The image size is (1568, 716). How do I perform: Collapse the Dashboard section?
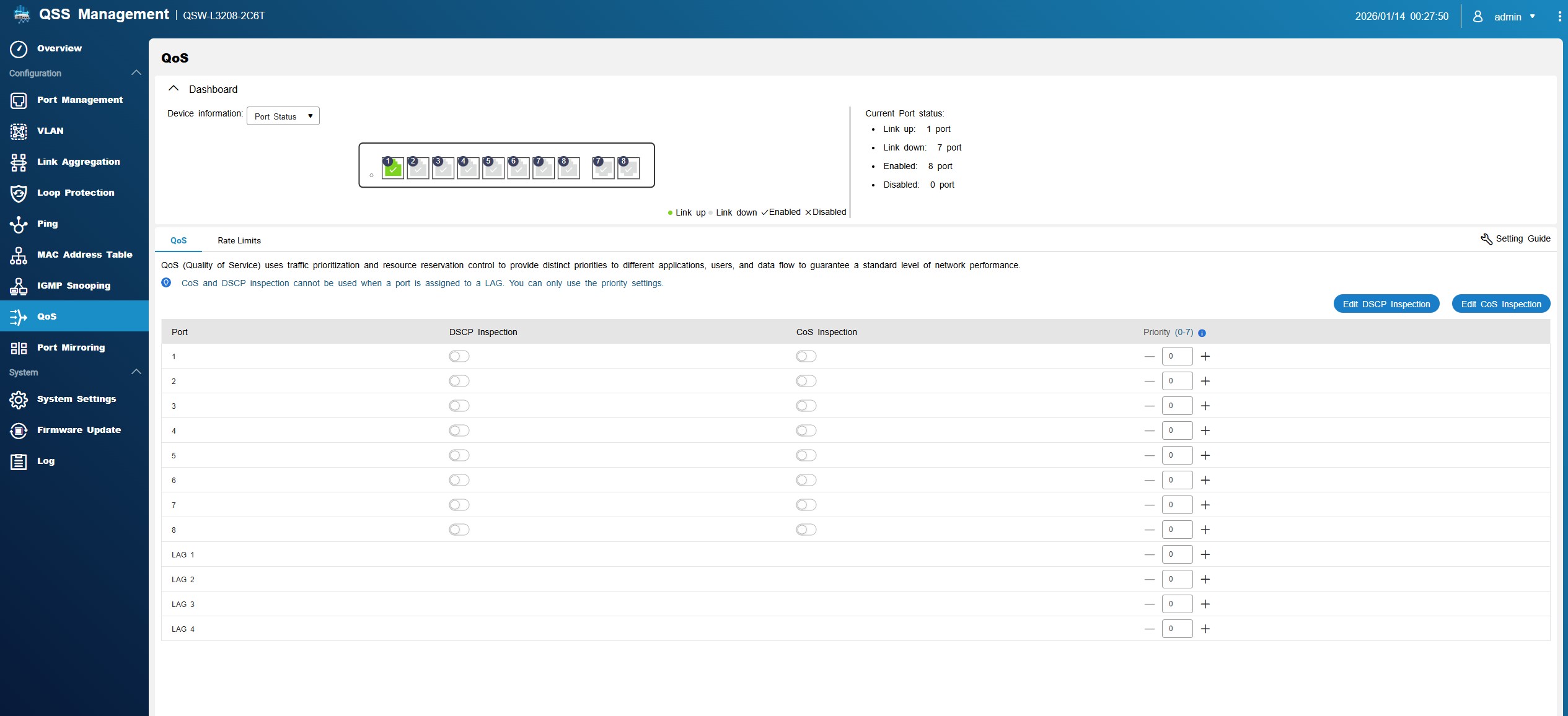pyautogui.click(x=174, y=89)
